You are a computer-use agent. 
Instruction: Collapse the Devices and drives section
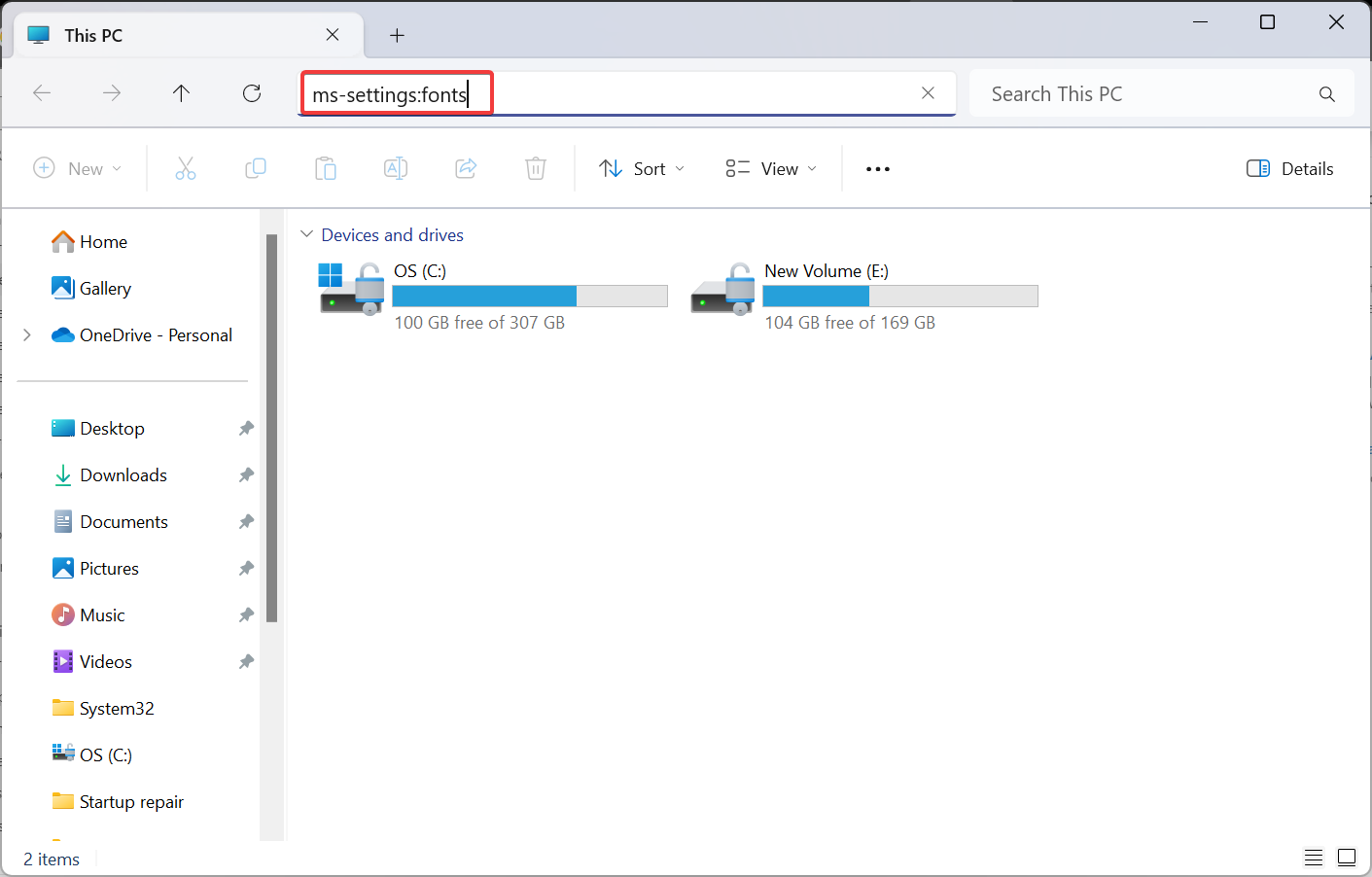tap(306, 234)
